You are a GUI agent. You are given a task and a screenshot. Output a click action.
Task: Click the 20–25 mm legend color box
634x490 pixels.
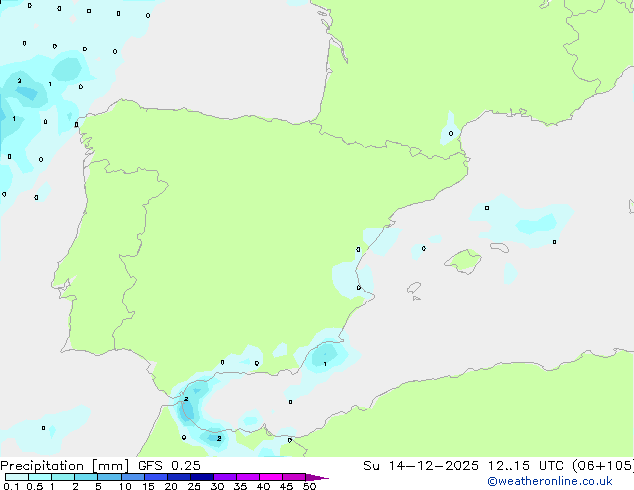(x=179, y=477)
